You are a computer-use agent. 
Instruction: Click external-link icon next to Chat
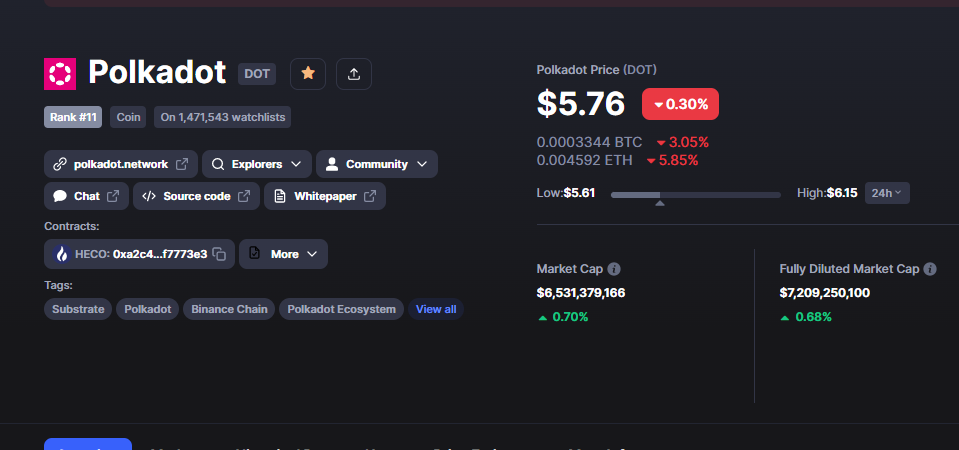113,196
